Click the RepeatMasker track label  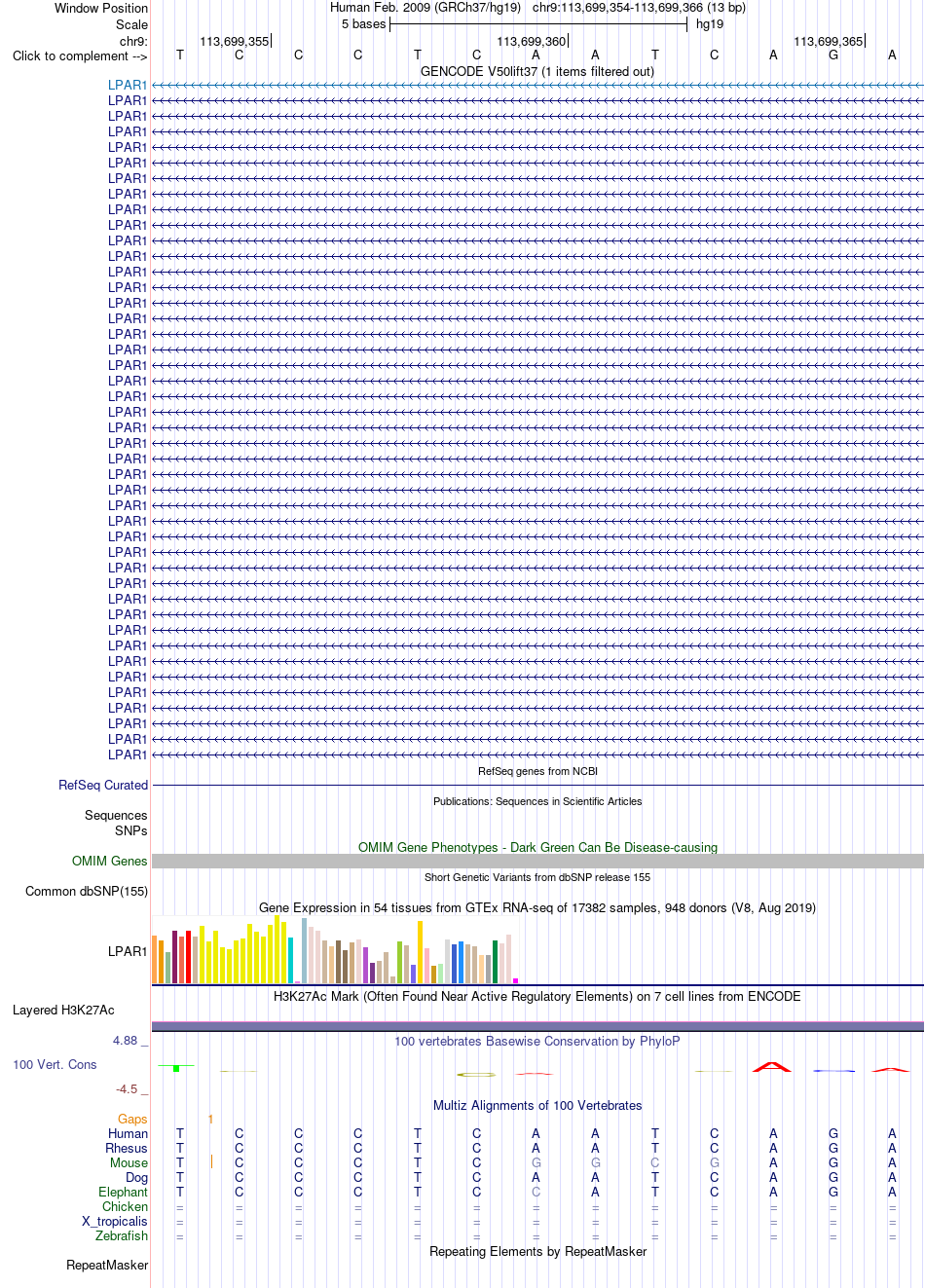coord(107,1265)
